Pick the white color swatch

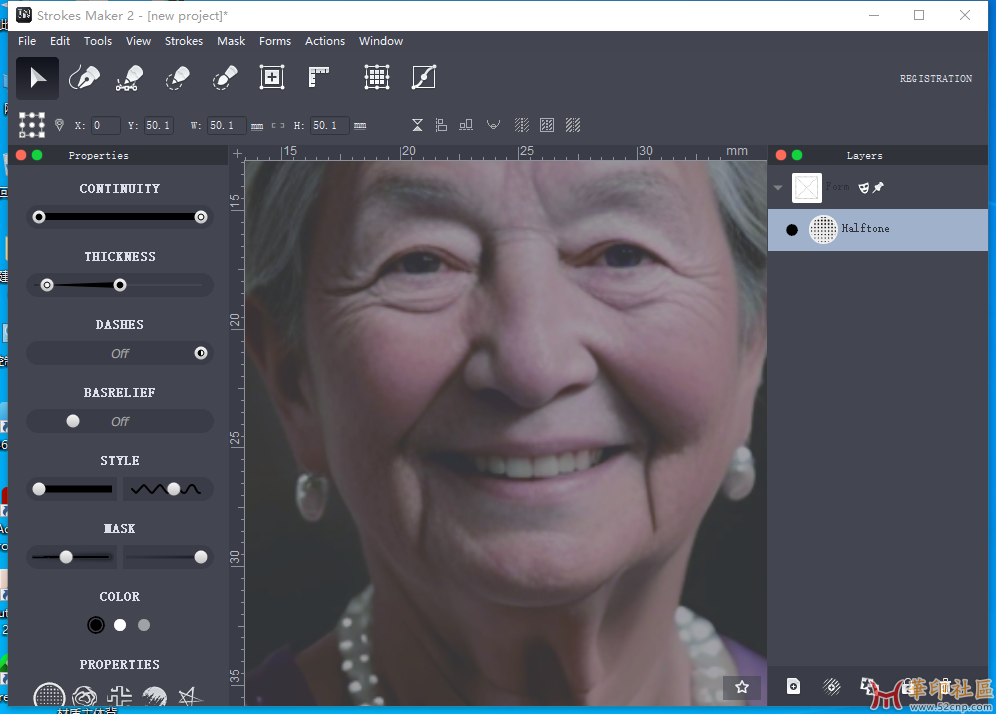(x=120, y=625)
